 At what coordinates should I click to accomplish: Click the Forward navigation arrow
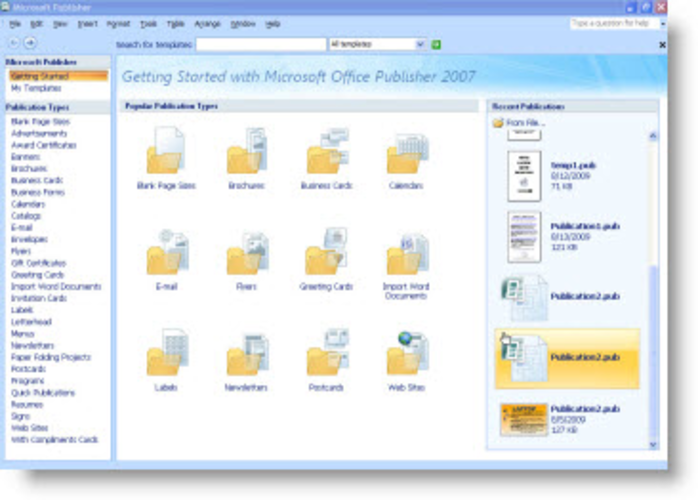(x=30, y=43)
